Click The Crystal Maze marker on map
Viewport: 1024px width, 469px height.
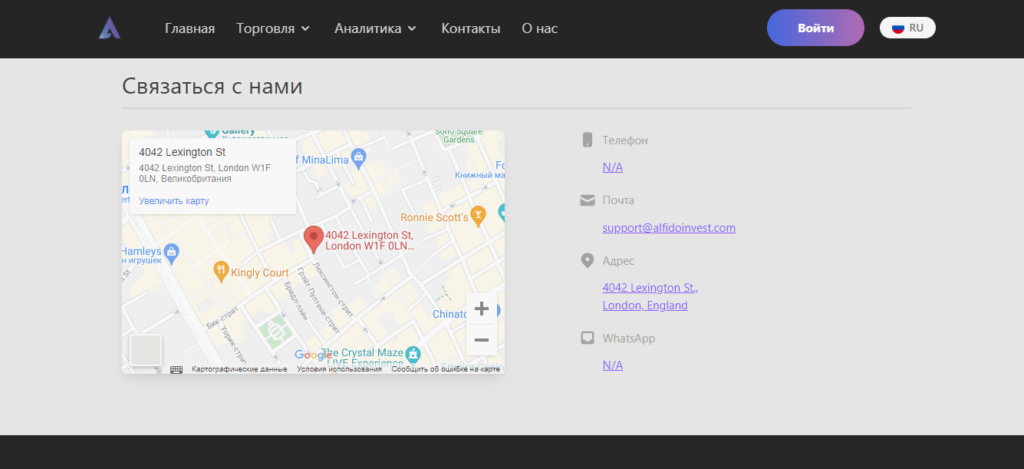point(413,355)
